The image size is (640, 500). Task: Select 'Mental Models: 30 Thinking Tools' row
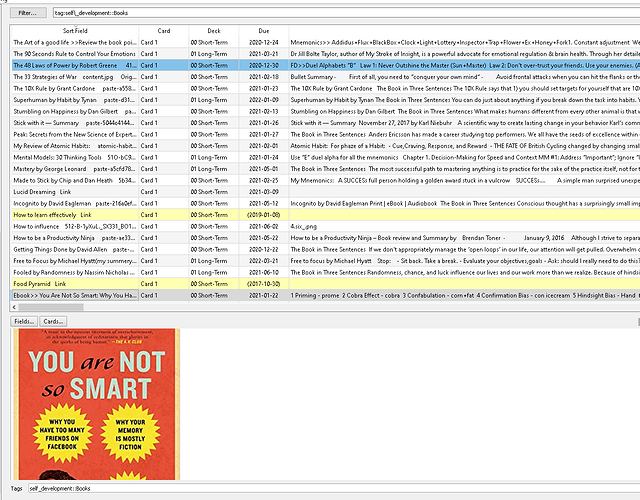pos(325,157)
